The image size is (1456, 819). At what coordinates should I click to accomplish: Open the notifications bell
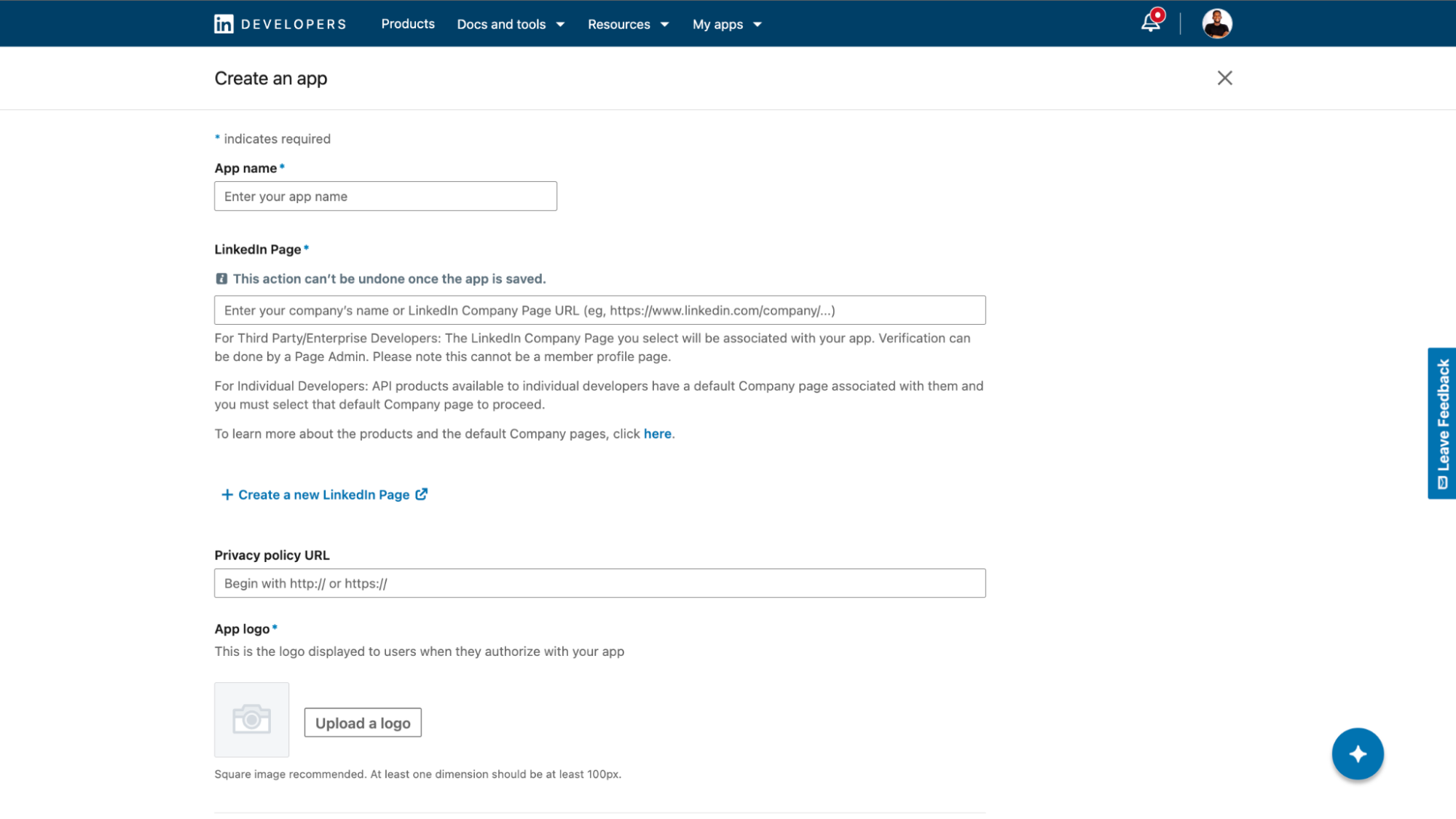pyautogui.click(x=1151, y=23)
